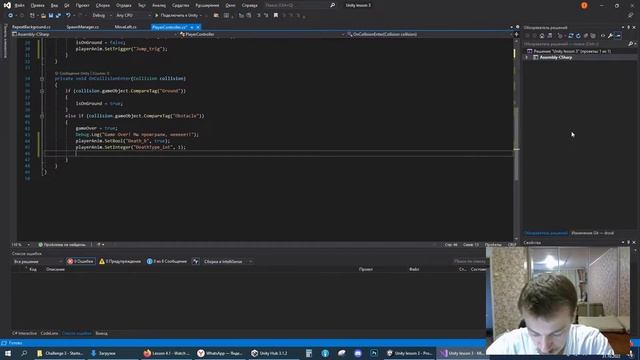Switch to Git changes bottom tab
Viewport: 640px width, 360px height.
pyautogui.click(x=592, y=233)
